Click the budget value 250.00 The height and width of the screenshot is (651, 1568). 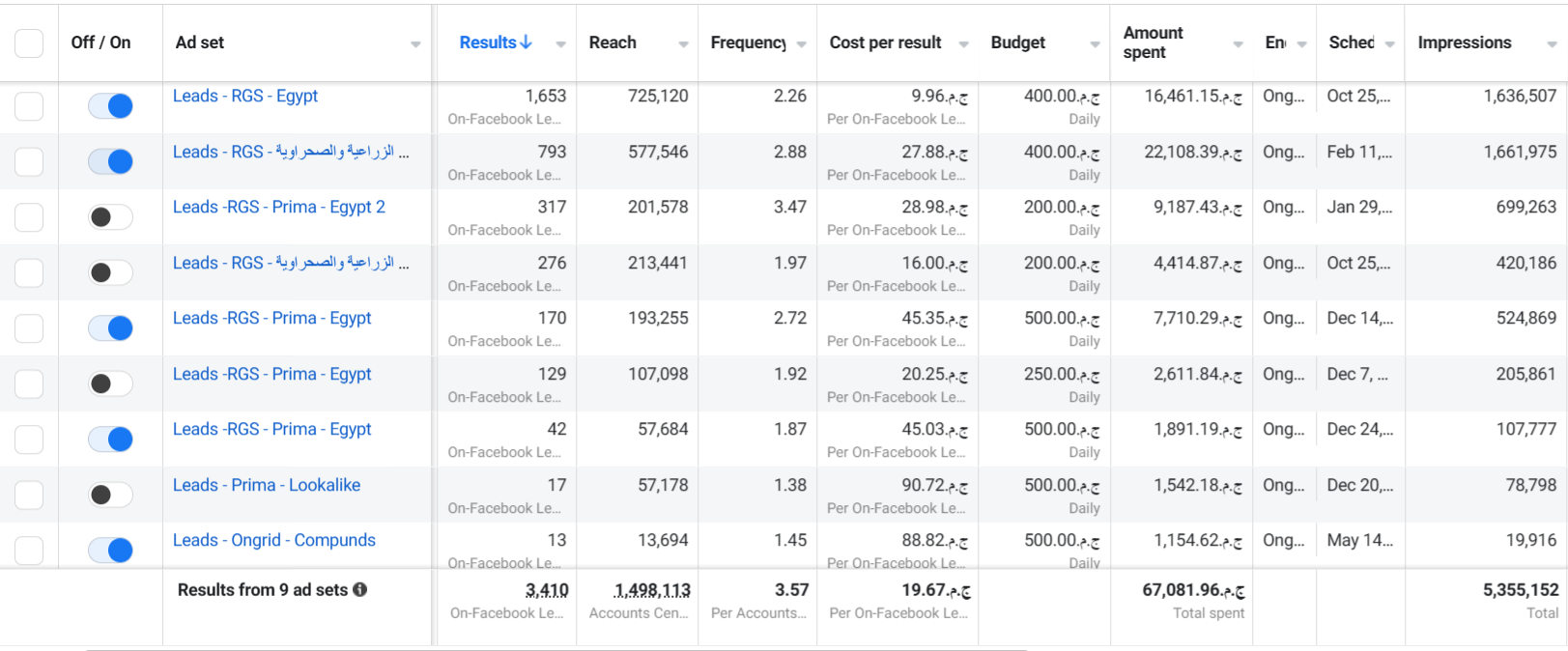(x=1062, y=374)
